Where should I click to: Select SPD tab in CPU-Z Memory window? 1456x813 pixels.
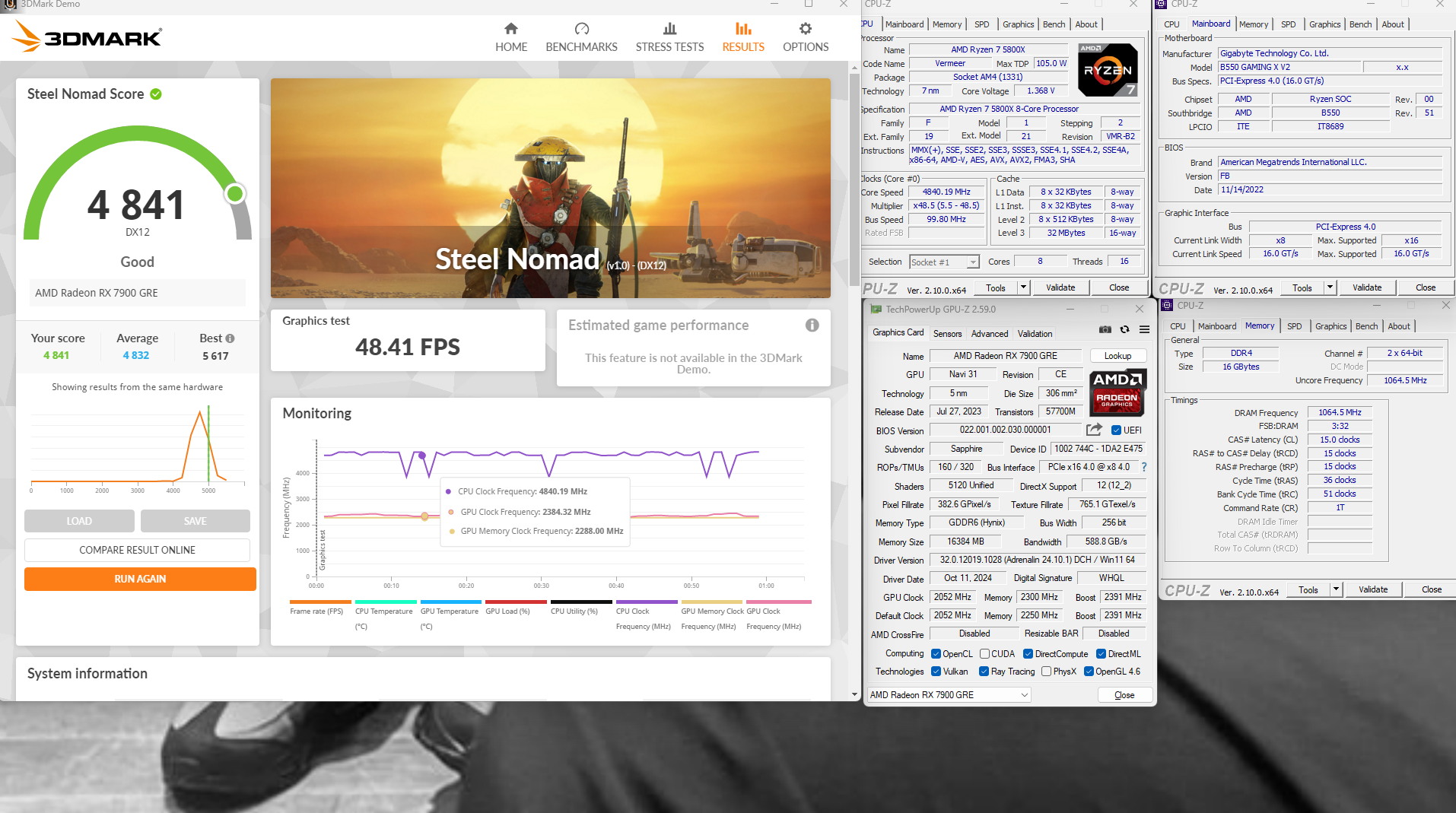[x=1294, y=326]
